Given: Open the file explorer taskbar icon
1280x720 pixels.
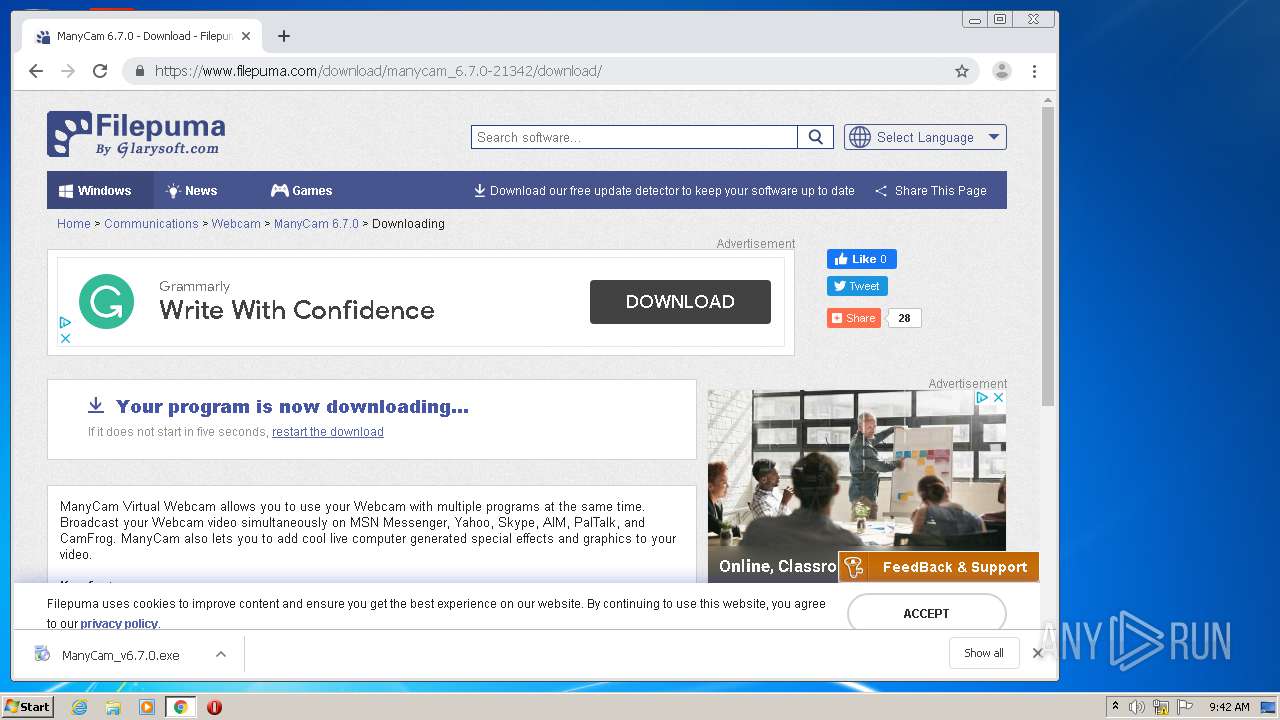Looking at the screenshot, I should point(113,707).
